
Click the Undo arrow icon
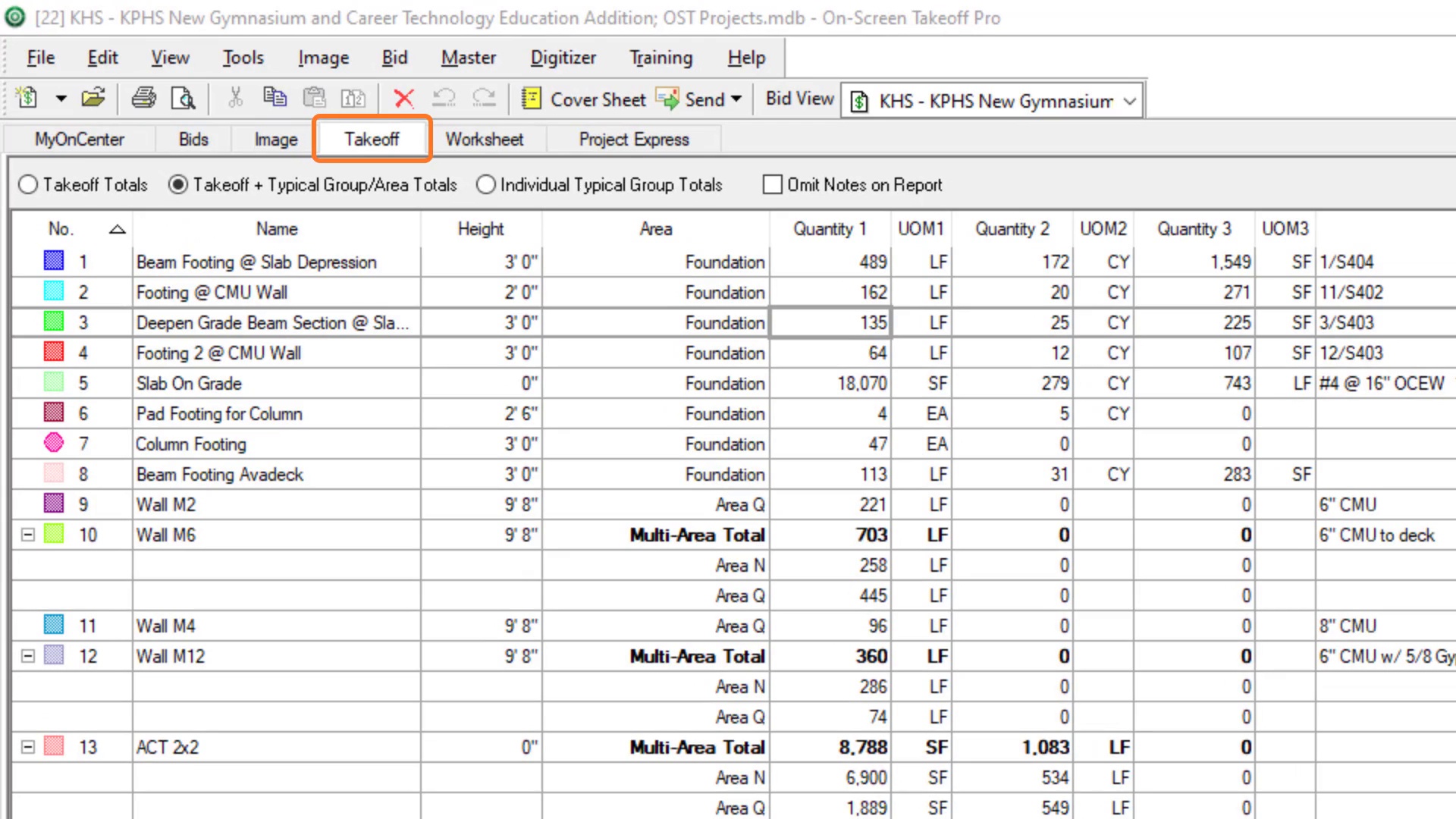[x=444, y=99]
